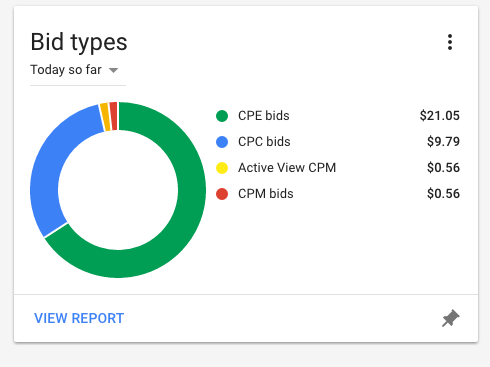Image resolution: width=490 pixels, height=367 pixels.
Task: Select the red CPM donut slice
Action: (114, 116)
